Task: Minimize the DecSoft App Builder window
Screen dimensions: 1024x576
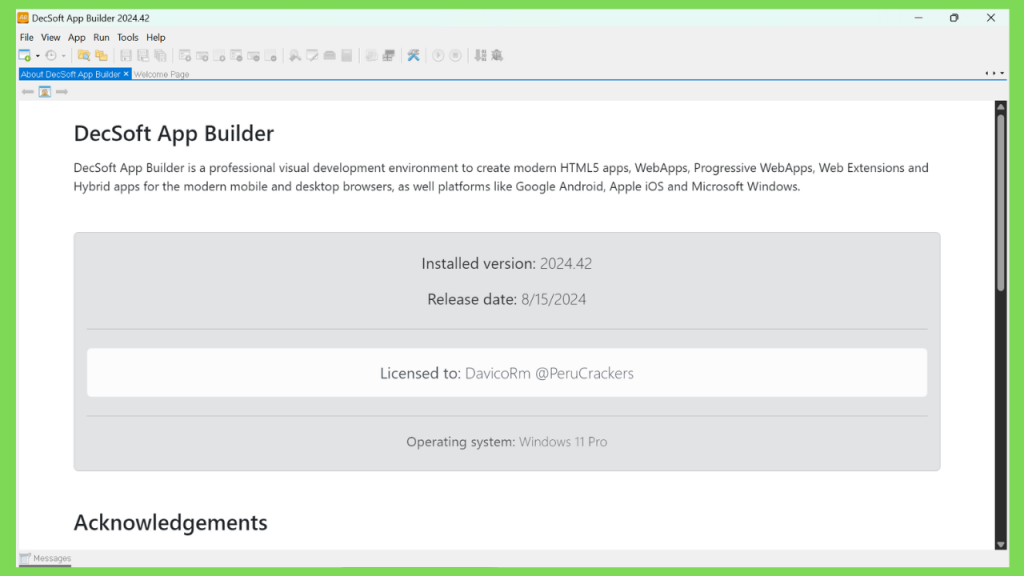Action: 918,18
